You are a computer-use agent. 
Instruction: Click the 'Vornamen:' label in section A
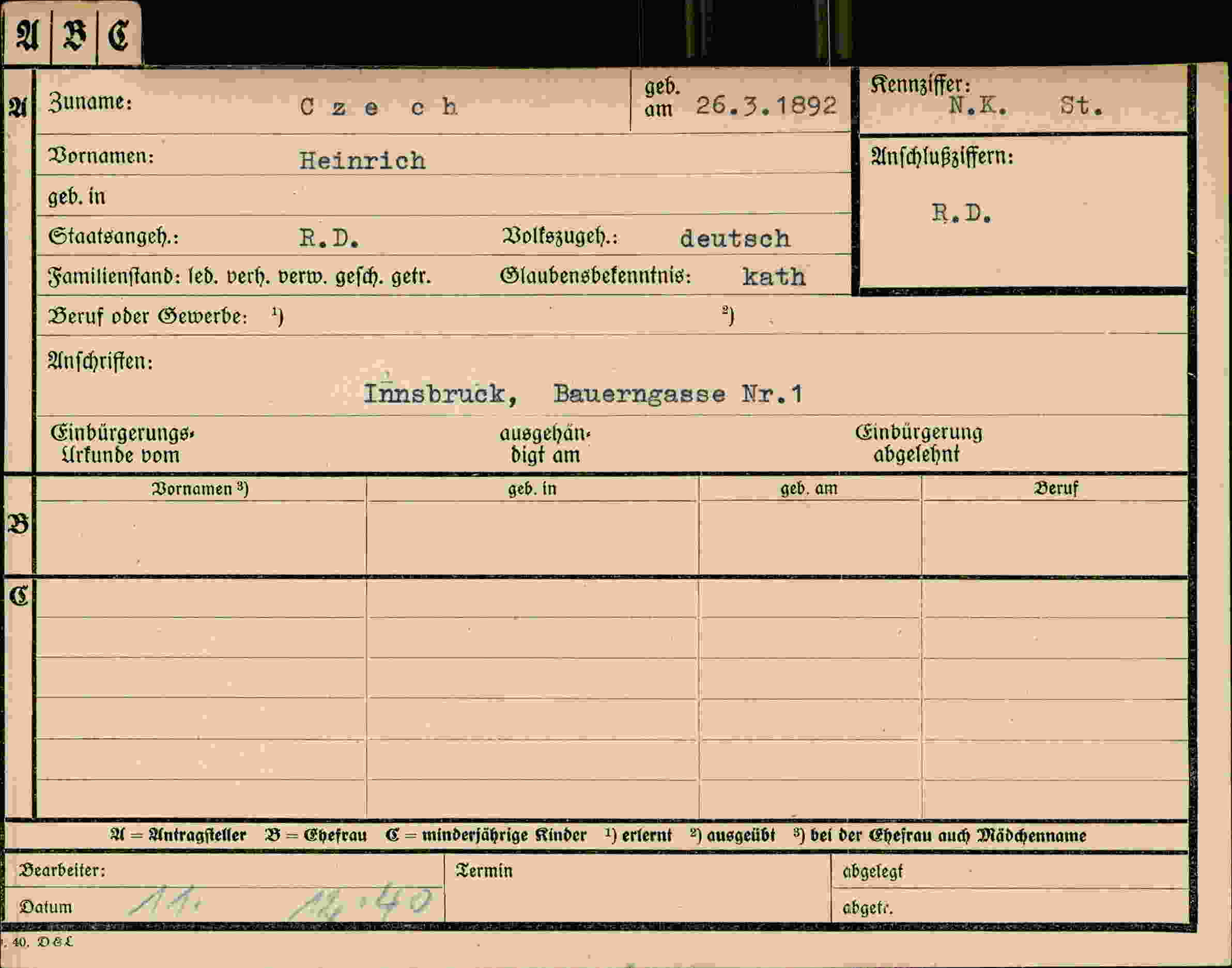click(101, 156)
